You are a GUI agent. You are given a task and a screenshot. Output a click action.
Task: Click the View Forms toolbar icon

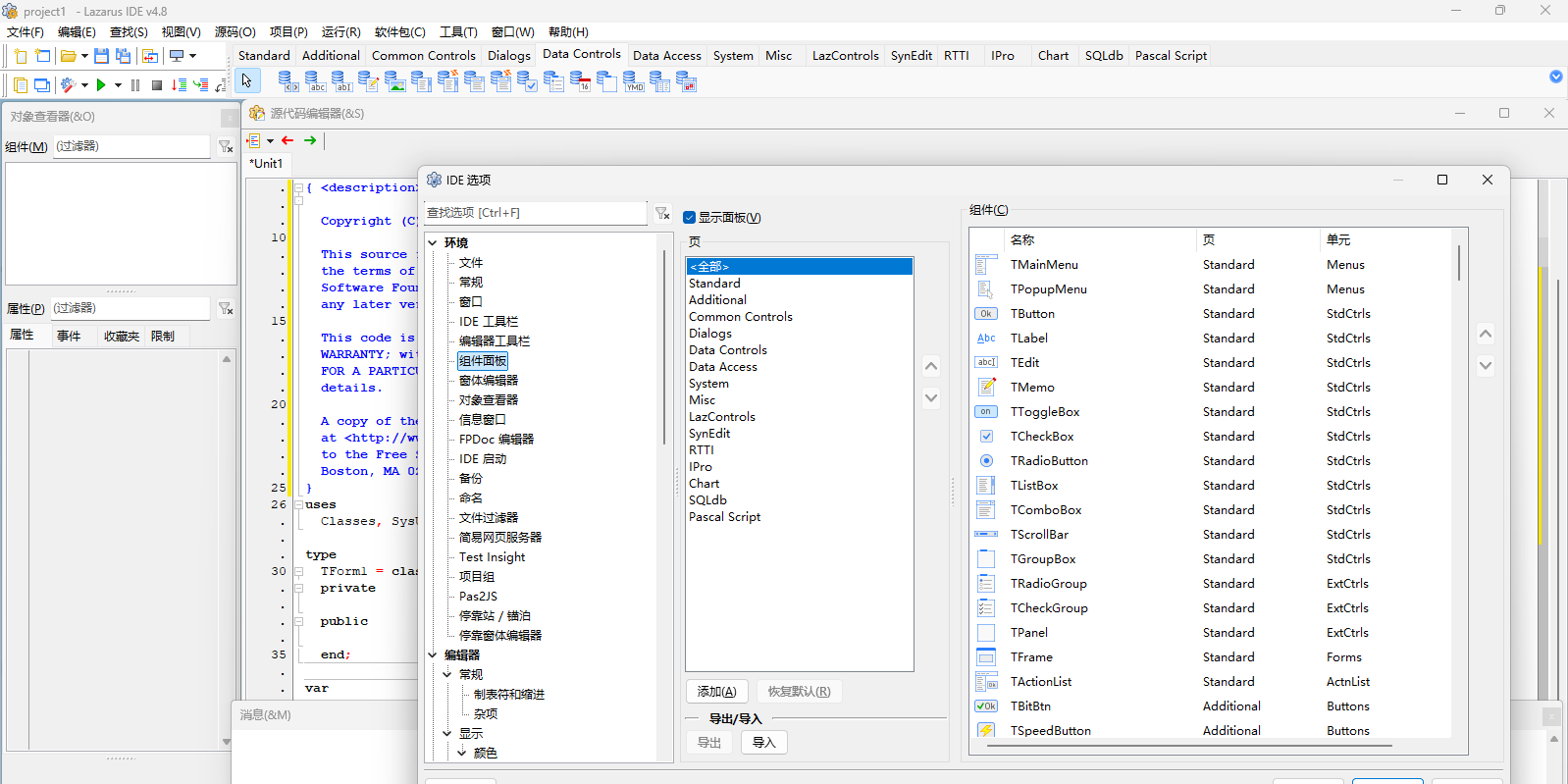(42, 85)
